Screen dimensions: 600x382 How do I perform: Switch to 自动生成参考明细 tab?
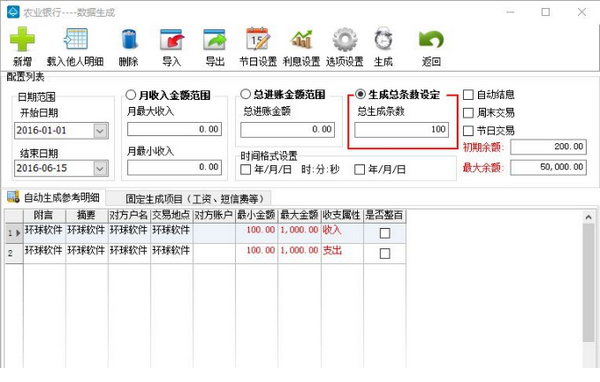pos(54,198)
